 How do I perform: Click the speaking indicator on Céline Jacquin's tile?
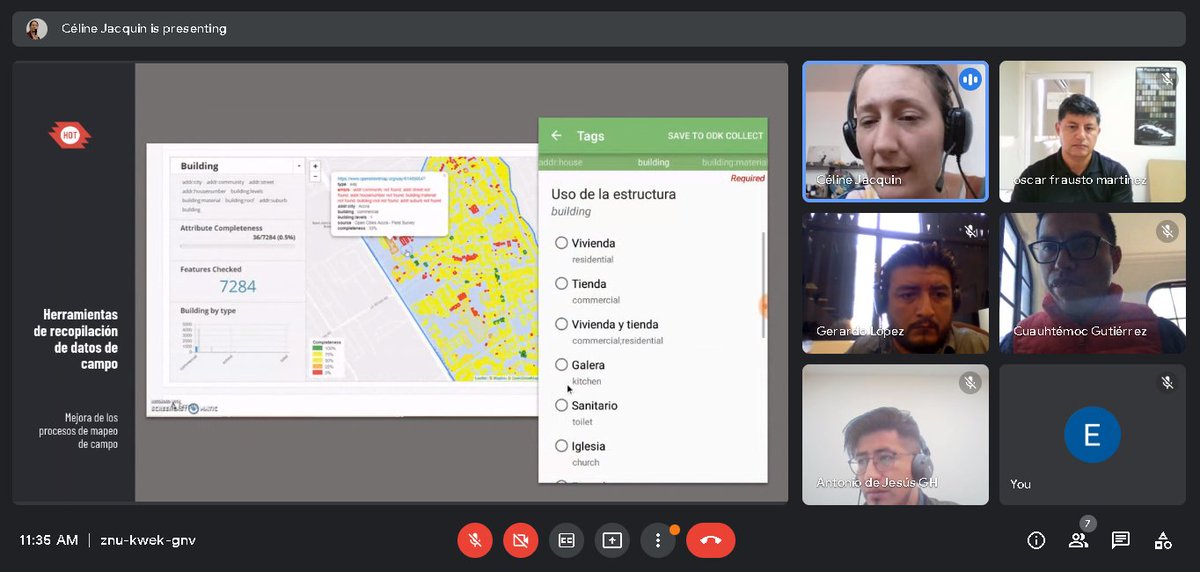(x=969, y=79)
